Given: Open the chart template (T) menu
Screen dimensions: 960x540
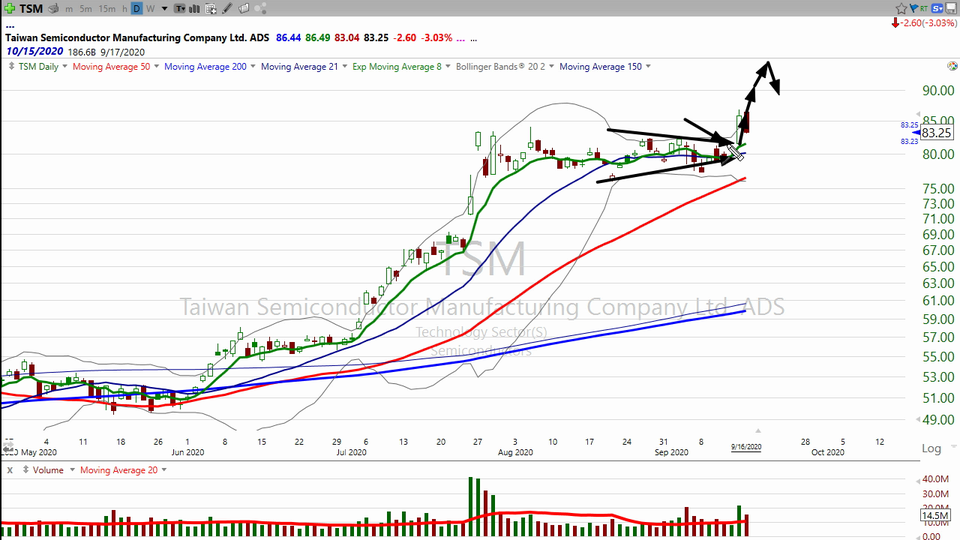Looking at the screenshot, I should click(x=179, y=9).
